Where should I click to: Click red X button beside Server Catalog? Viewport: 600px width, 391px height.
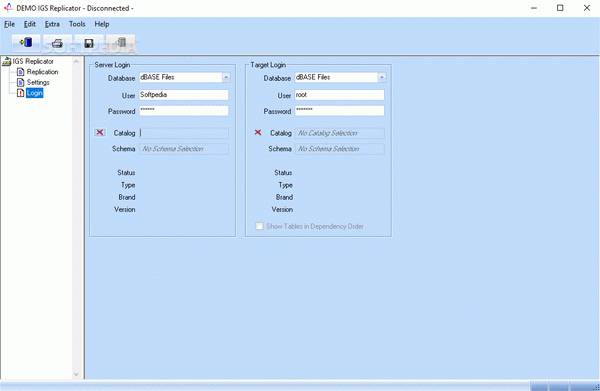[100, 132]
